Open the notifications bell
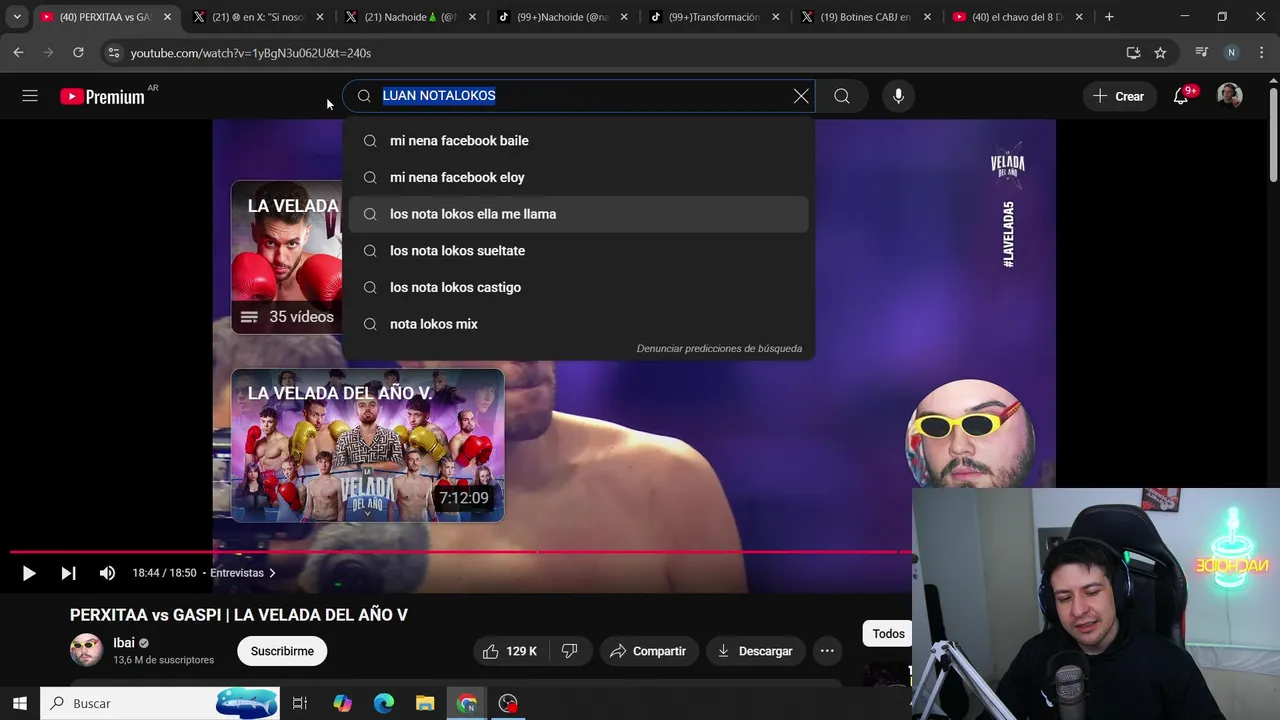 coord(1181,96)
